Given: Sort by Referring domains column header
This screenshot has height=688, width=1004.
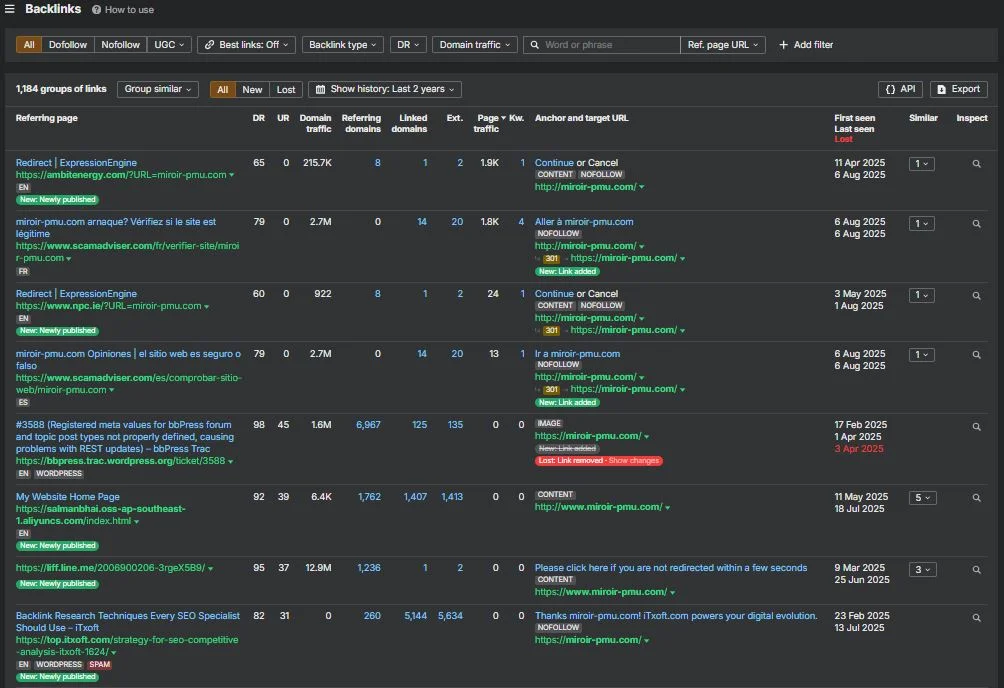Looking at the screenshot, I should click(361, 123).
